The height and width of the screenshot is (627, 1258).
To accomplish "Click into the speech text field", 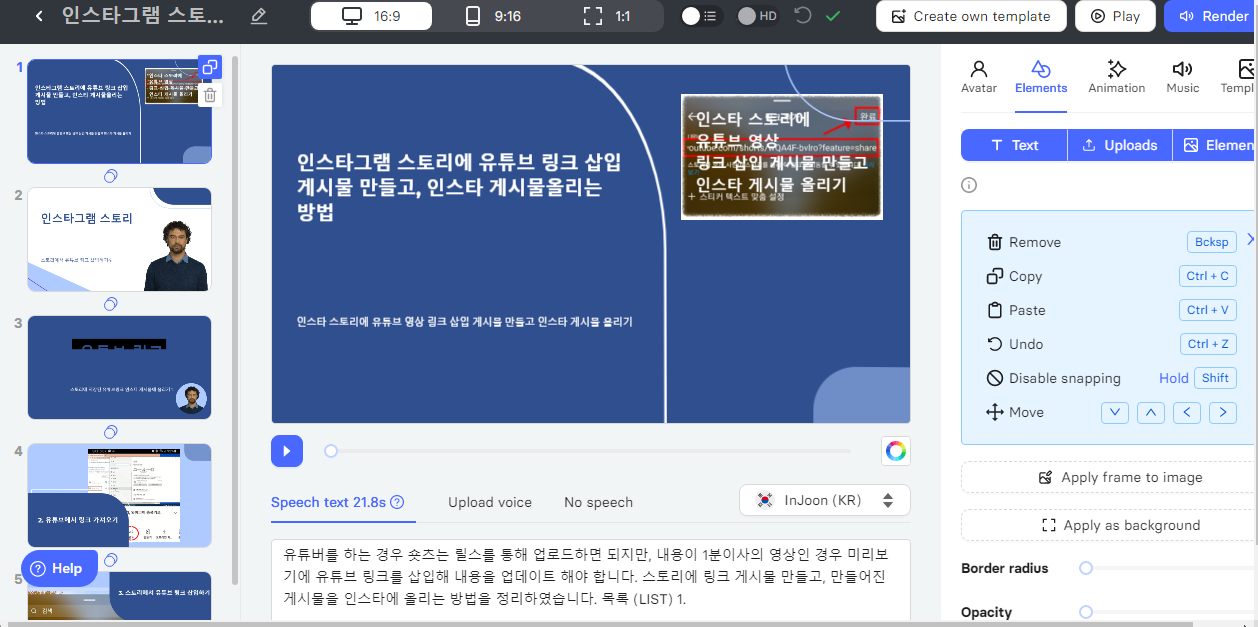I will point(591,582).
